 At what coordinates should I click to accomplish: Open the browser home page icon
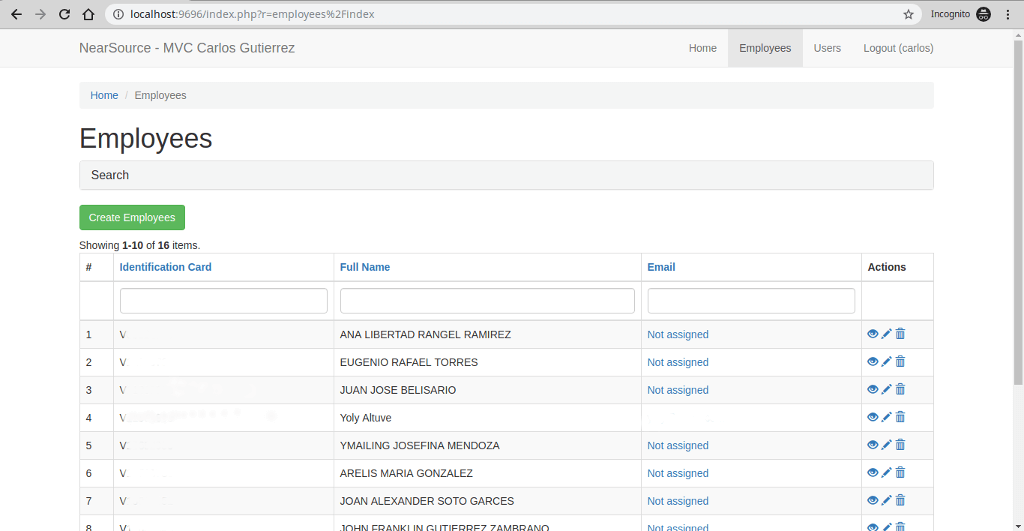88,14
